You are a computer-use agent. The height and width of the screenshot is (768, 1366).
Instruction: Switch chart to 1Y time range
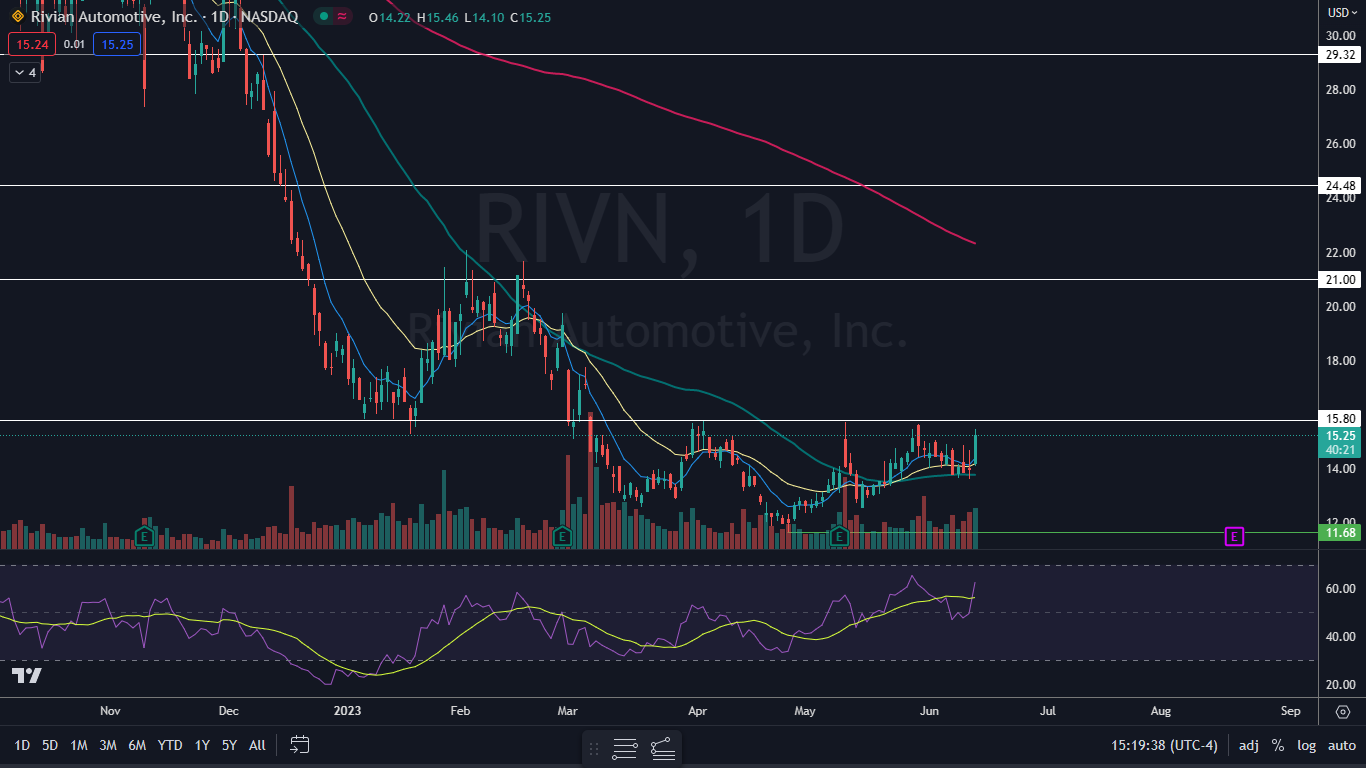202,745
